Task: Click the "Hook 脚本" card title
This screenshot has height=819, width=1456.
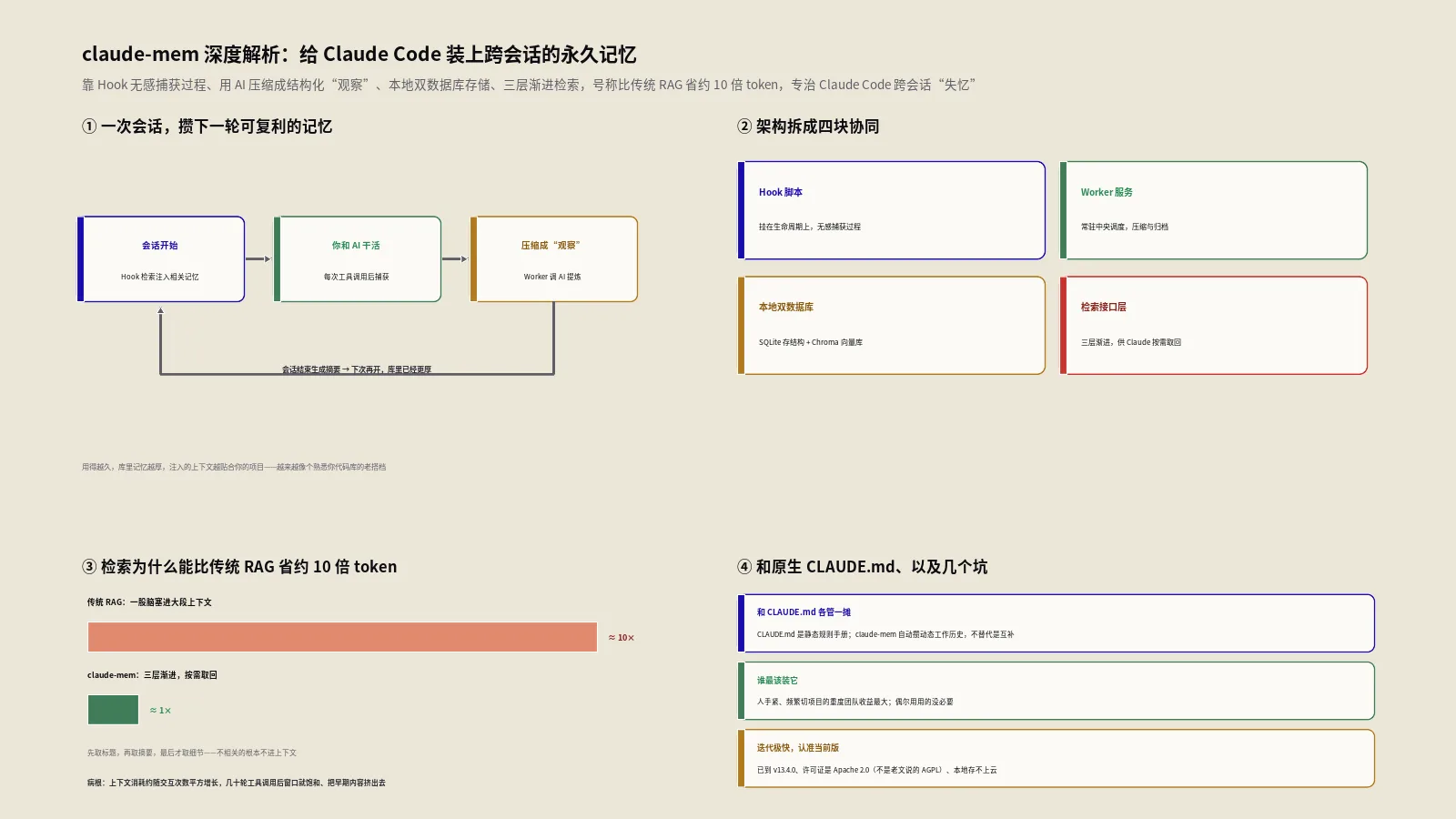Action: click(781, 192)
